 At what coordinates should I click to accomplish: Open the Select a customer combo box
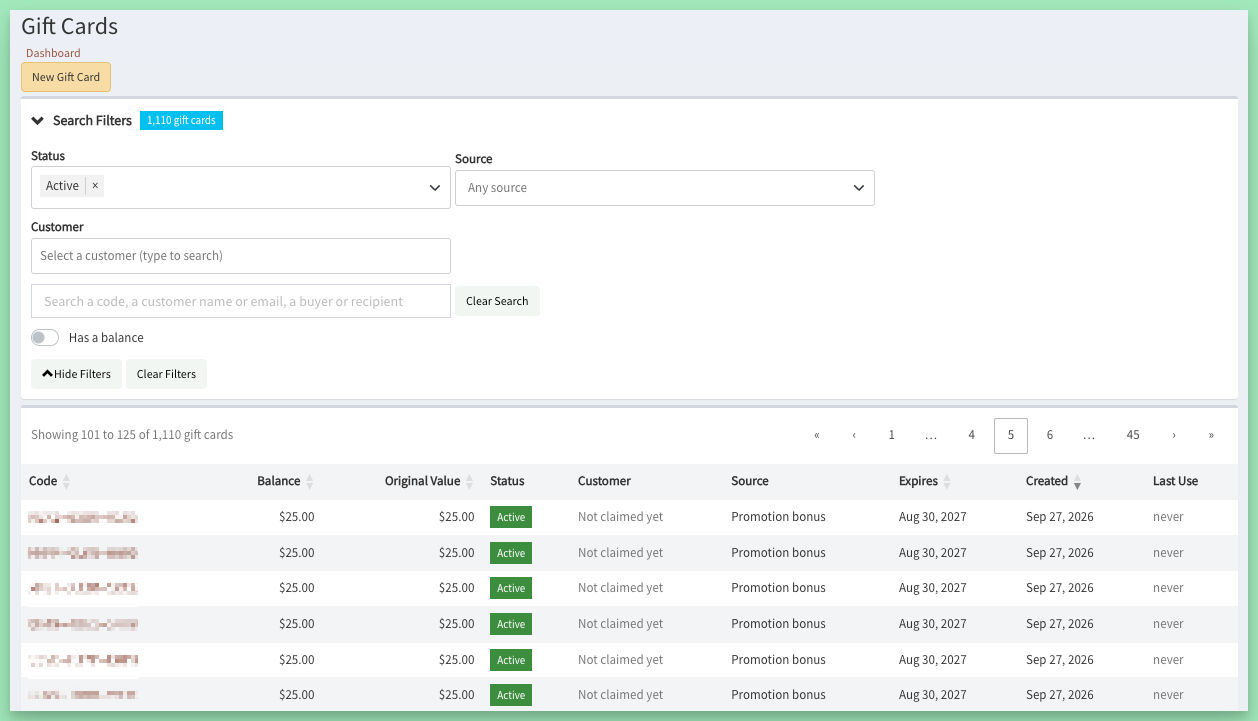point(241,256)
